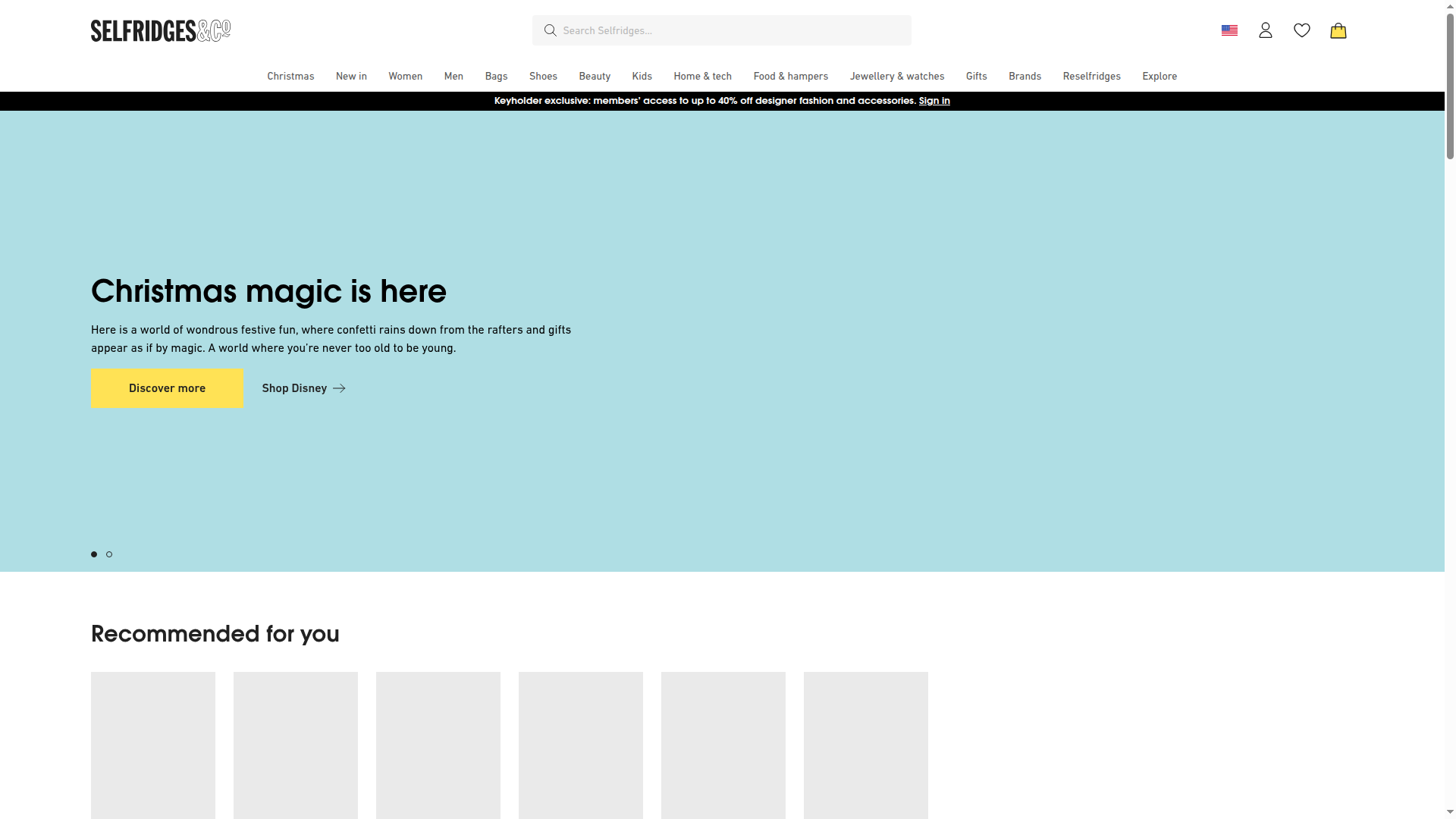Open the Reselfridges section
The width and height of the screenshot is (1456, 819).
tap(1091, 76)
